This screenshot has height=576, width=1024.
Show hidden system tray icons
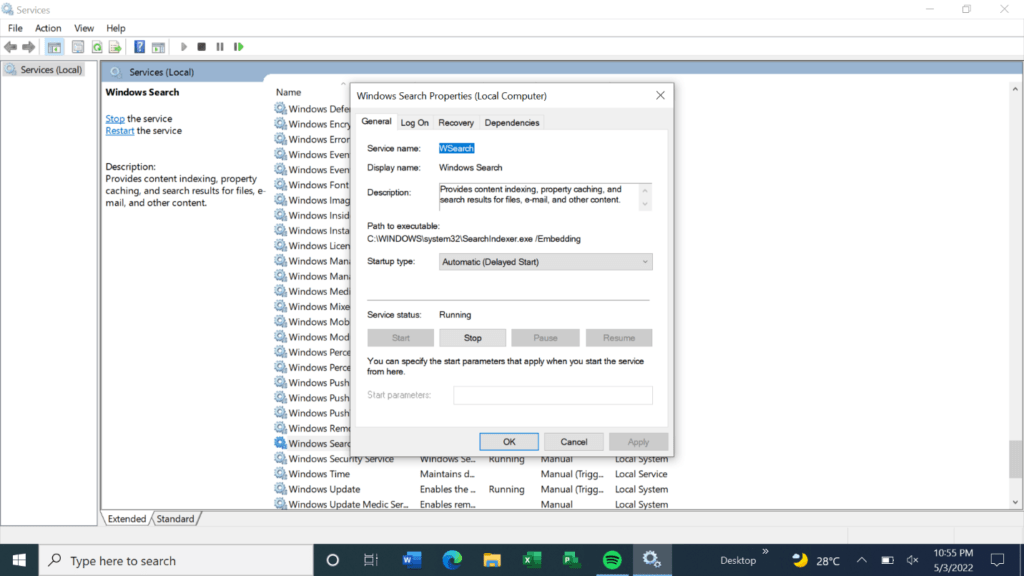tap(860, 560)
